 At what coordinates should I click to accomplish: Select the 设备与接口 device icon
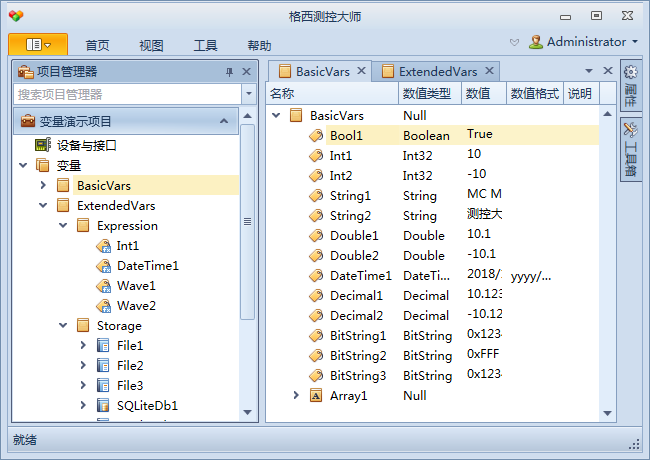pyautogui.click(x=43, y=145)
